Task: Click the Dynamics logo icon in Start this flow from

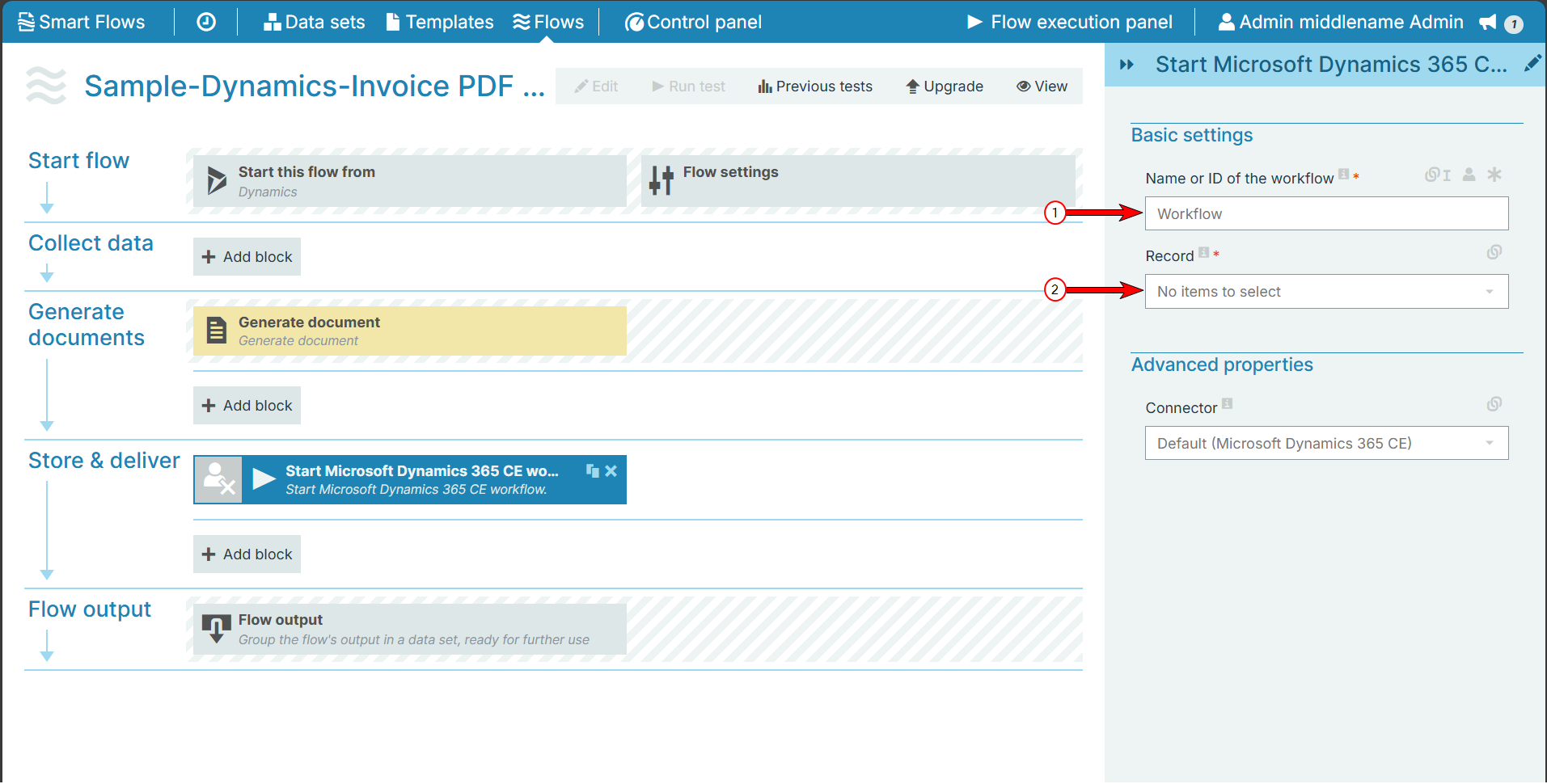Action: (217, 180)
